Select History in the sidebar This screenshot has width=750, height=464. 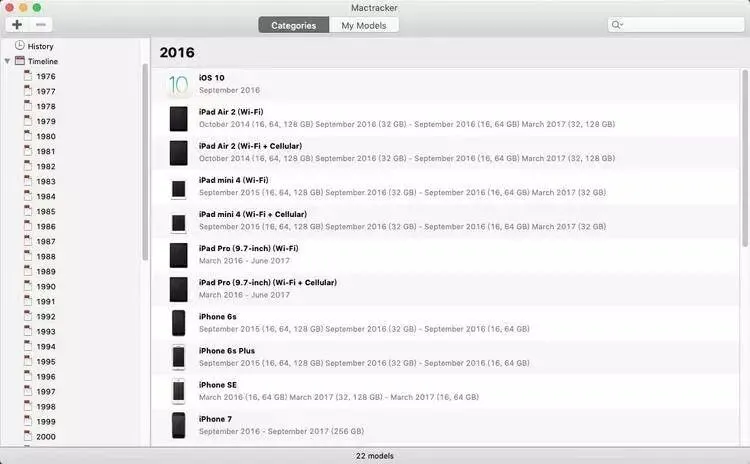tap(41, 46)
